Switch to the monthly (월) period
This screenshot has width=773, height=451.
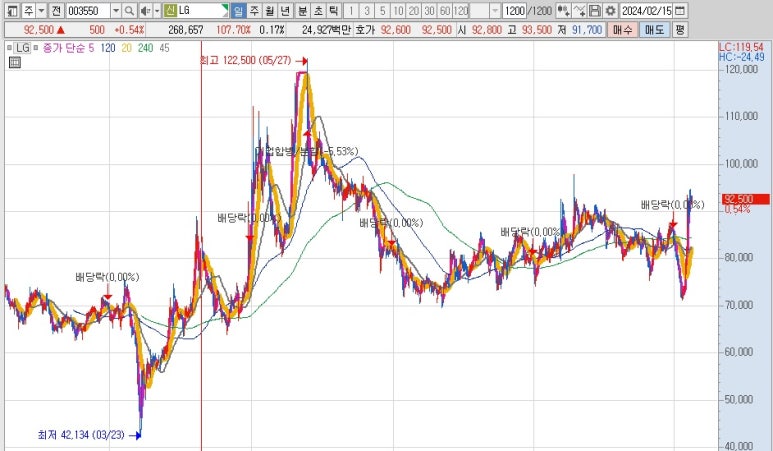(x=271, y=10)
